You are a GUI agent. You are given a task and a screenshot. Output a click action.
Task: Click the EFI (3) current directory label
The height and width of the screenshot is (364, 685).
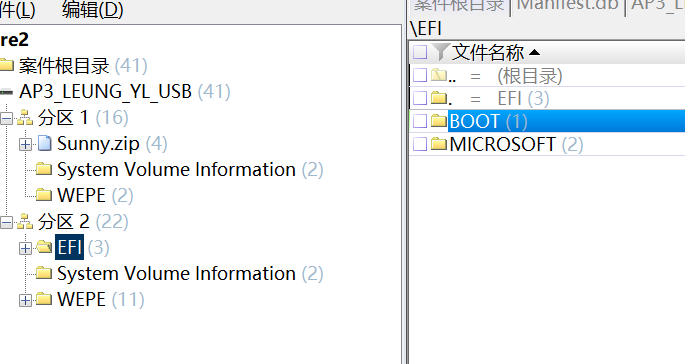[x=523, y=98]
